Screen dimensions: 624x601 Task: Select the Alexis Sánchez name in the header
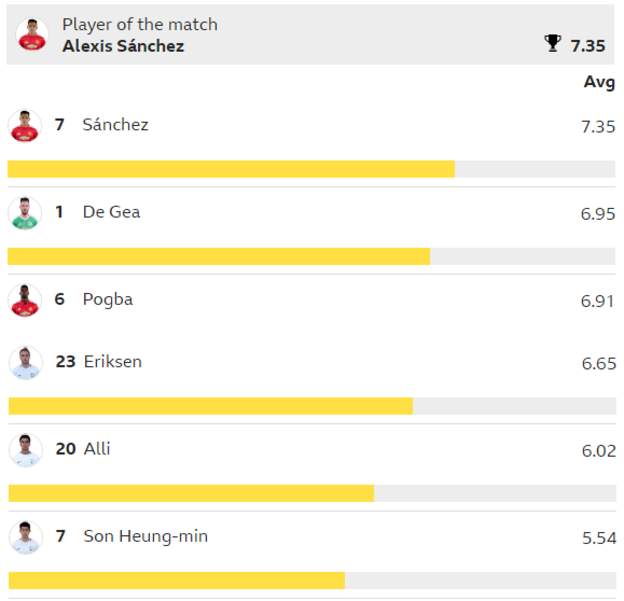click(123, 46)
